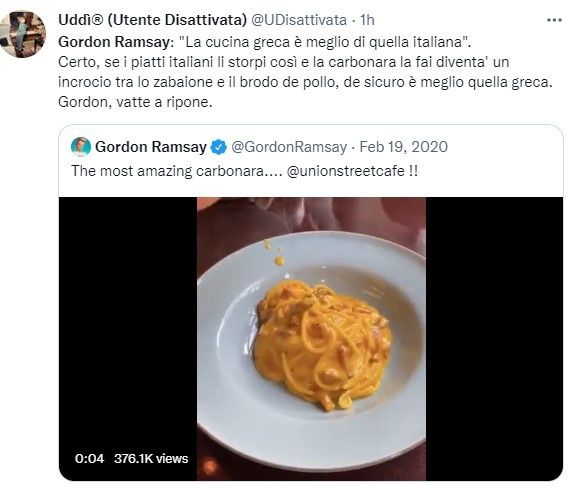
Task: Follow the @unionstreetcafe mention
Action: pyautogui.click(x=346, y=171)
